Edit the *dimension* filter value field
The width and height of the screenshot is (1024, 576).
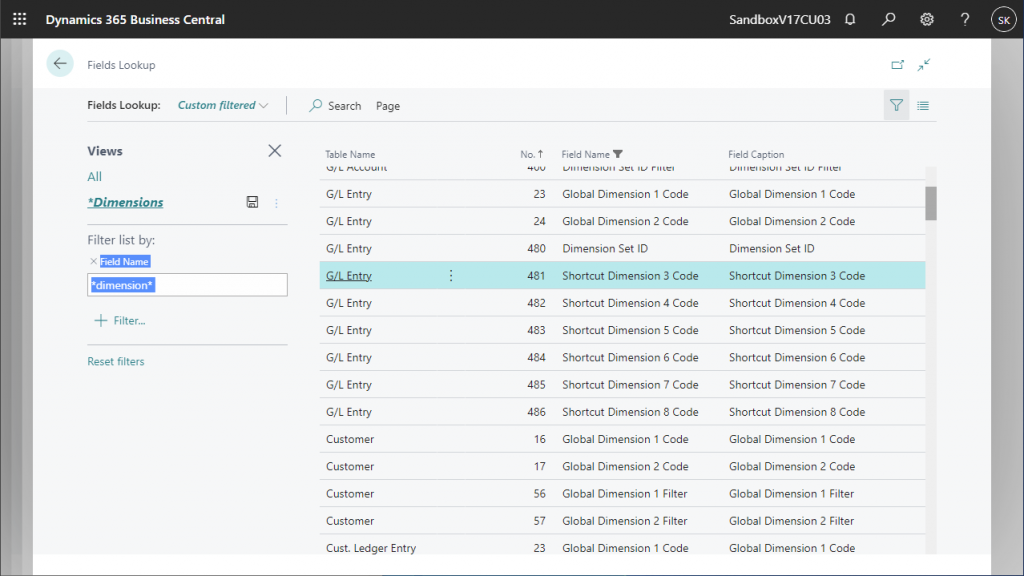[x=187, y=285]
